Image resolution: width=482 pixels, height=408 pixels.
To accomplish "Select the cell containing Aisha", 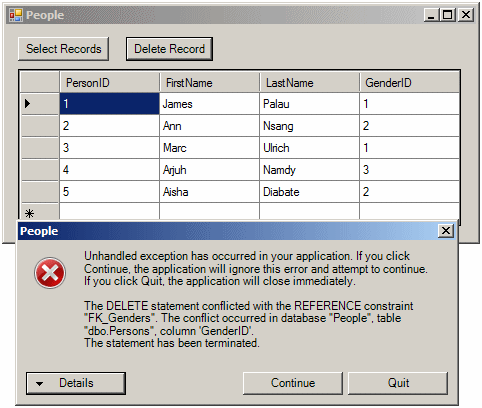I will (210, 192).
